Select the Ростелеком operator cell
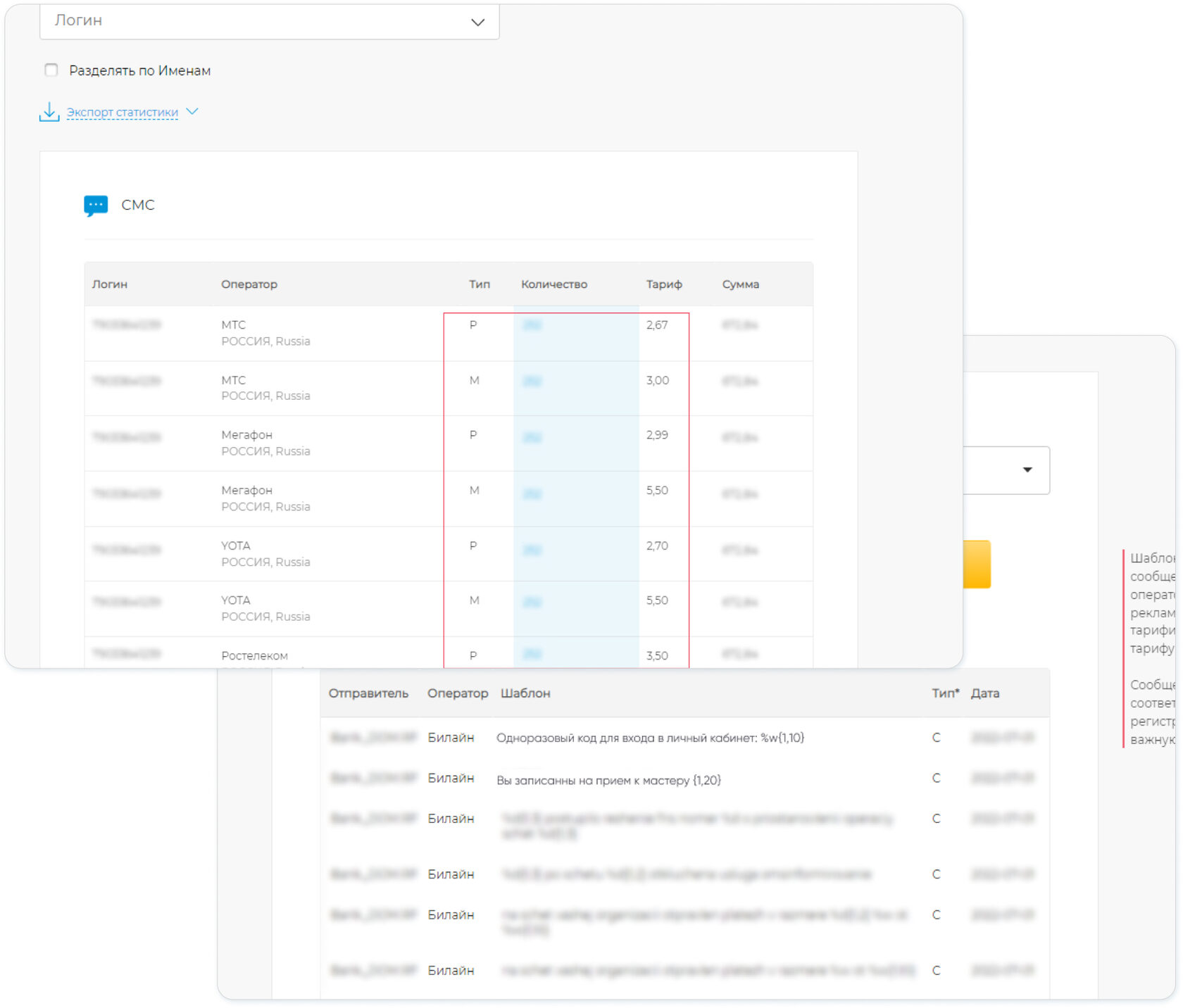The image size is (1183, 1008). (x=254, y=656)
